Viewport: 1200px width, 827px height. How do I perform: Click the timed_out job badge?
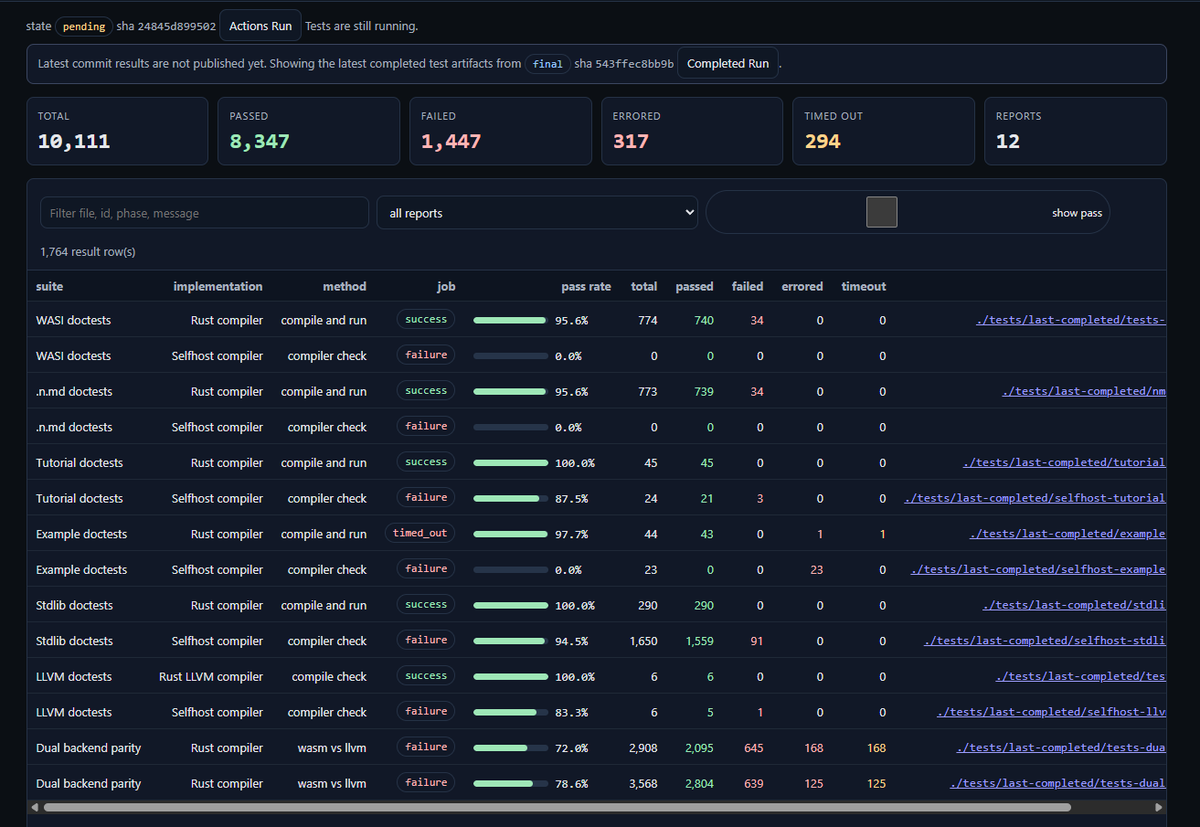tap(420, 533)
